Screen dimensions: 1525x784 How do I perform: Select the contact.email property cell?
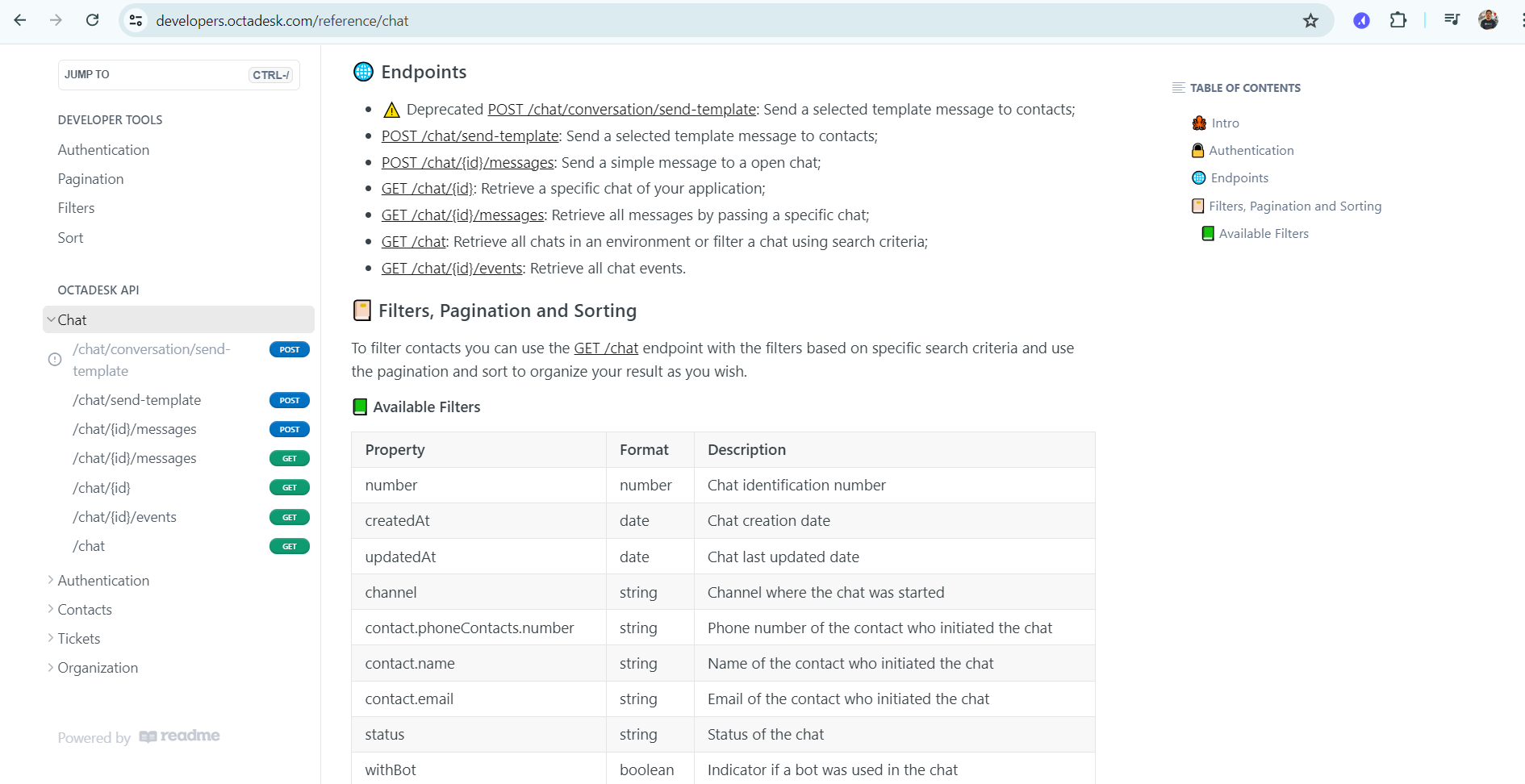tap(478, 699)
